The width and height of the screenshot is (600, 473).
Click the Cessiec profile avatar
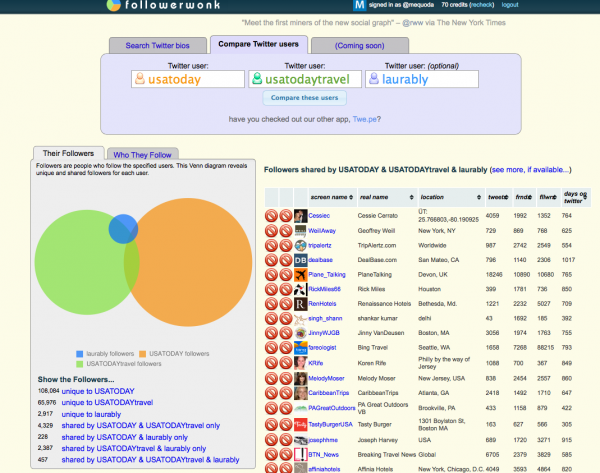point(300,216)
